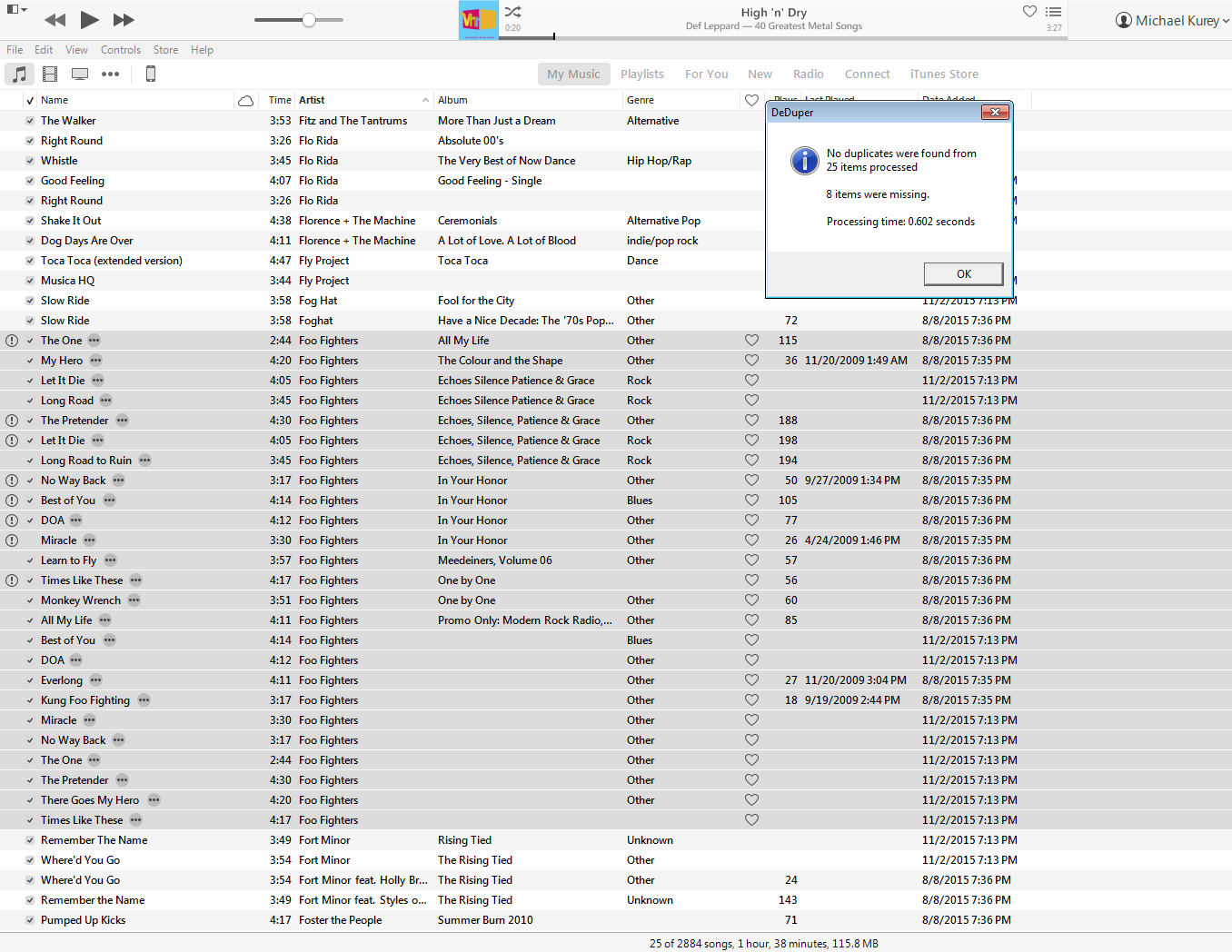Skip forward to the next track
Image resolution: width=1232 pixels, height=952 pixels.
124,19
